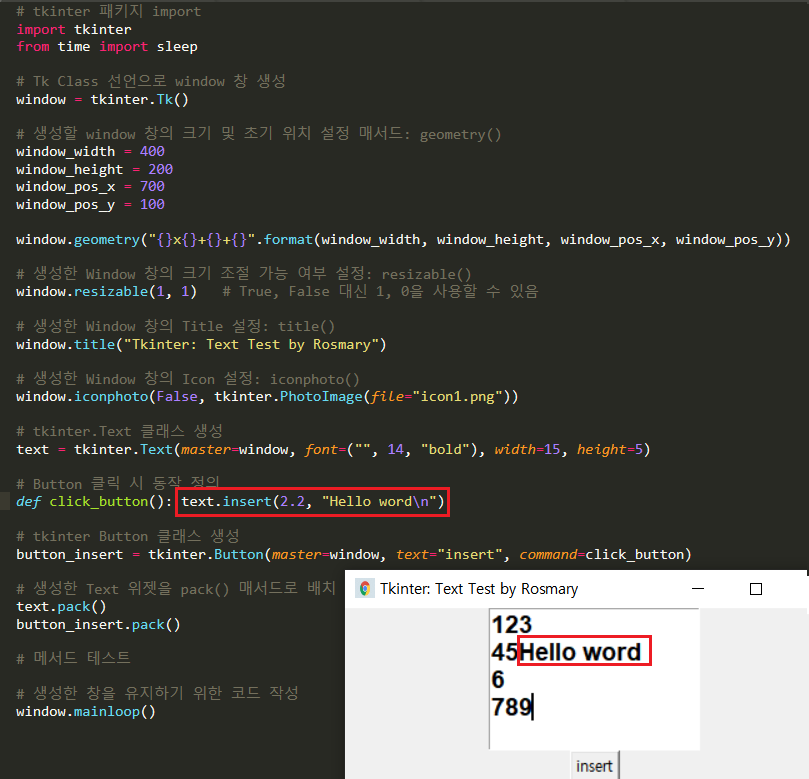Click the 'window.geometry' code line
The width and height of the screenshot is (809, 779).
point(403,239)
